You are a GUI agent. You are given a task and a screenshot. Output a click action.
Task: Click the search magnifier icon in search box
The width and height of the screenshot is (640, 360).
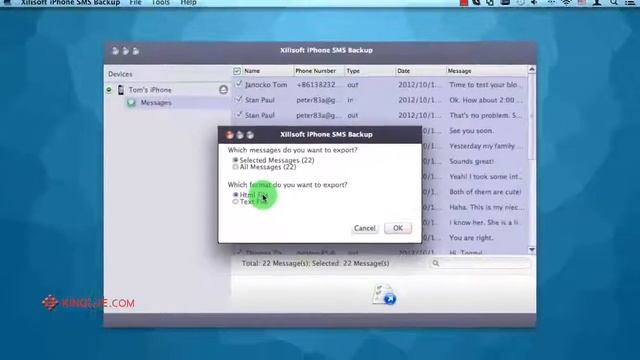(436, 263)
